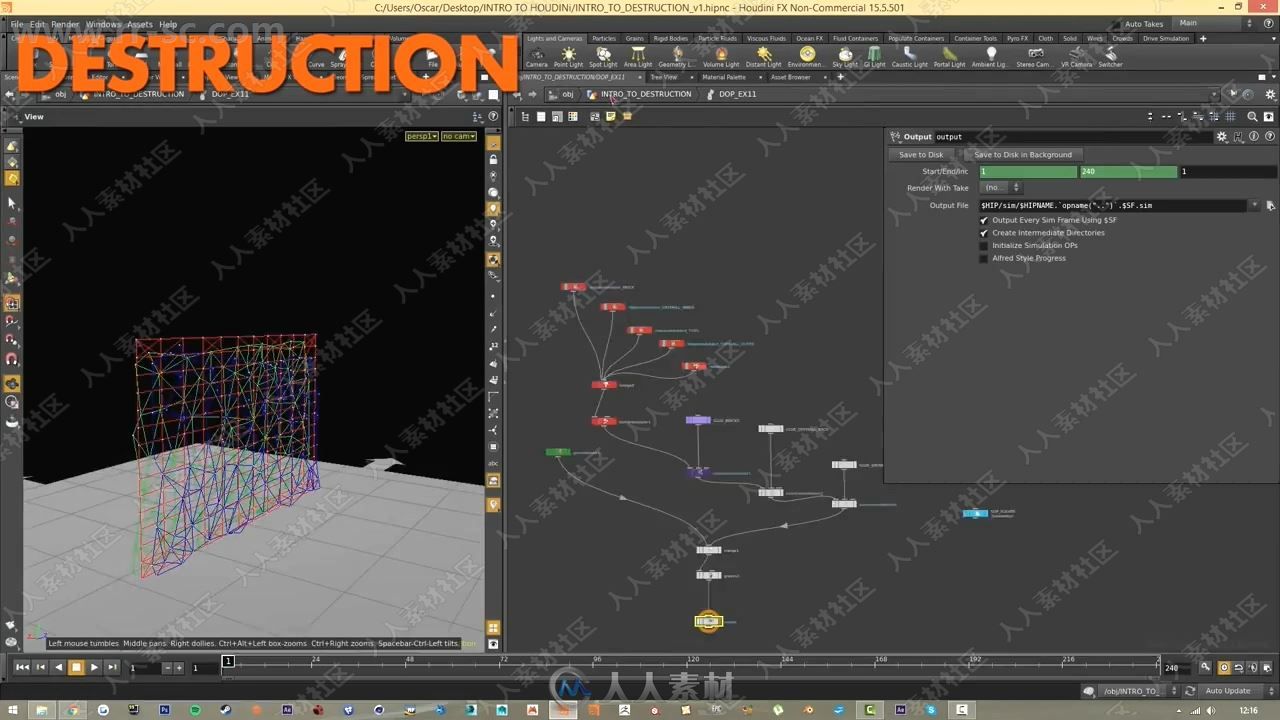This screenshot has height=720, width=1280.
Task: Click the merge1 node in network
Action: coord(708,550)
